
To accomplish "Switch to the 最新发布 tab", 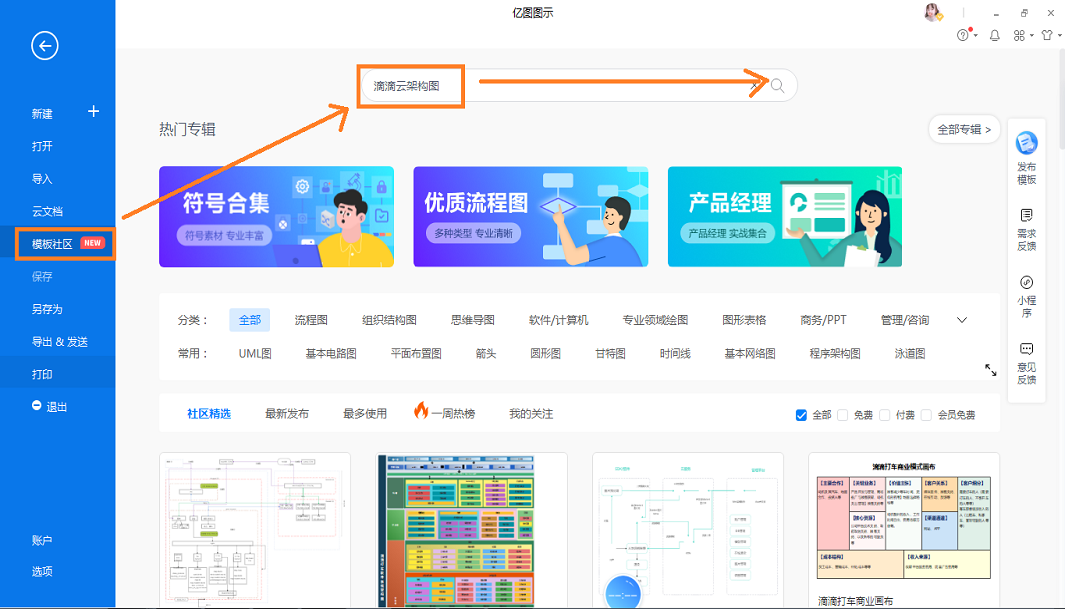I will click(x=287, y=414).
